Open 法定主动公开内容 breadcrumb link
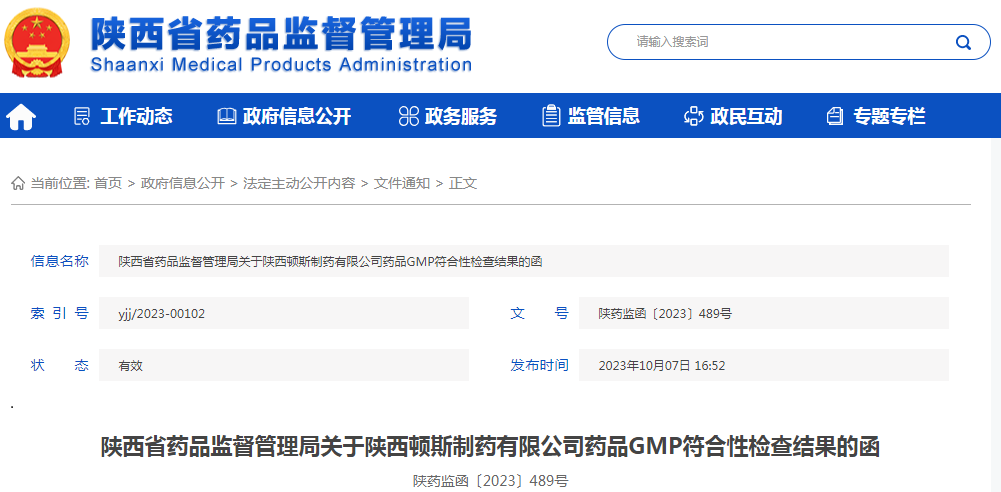Image resolution: width=1001 pixels, height=492 pixels. pyautogui.click(x=299, y=183)
